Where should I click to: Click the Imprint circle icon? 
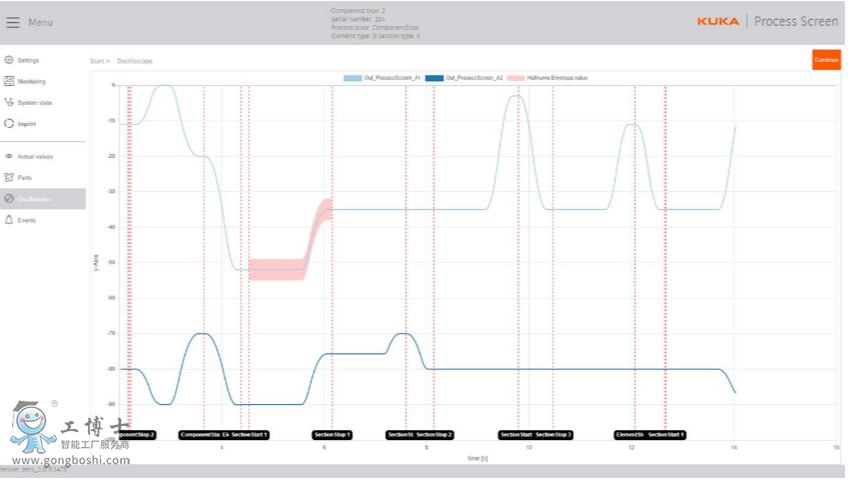9,124
